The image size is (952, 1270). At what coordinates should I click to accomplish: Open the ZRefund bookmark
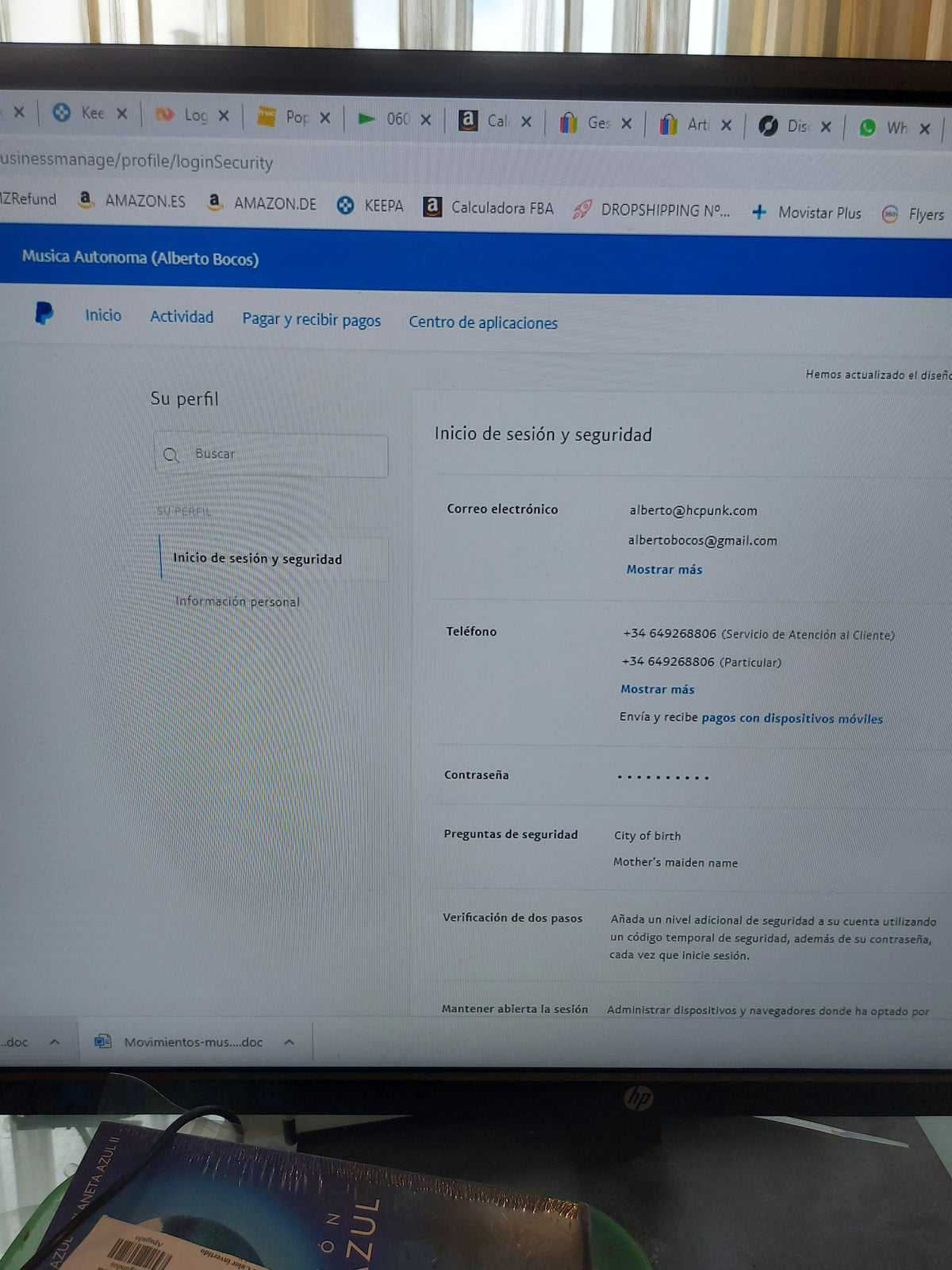(29, 198)
